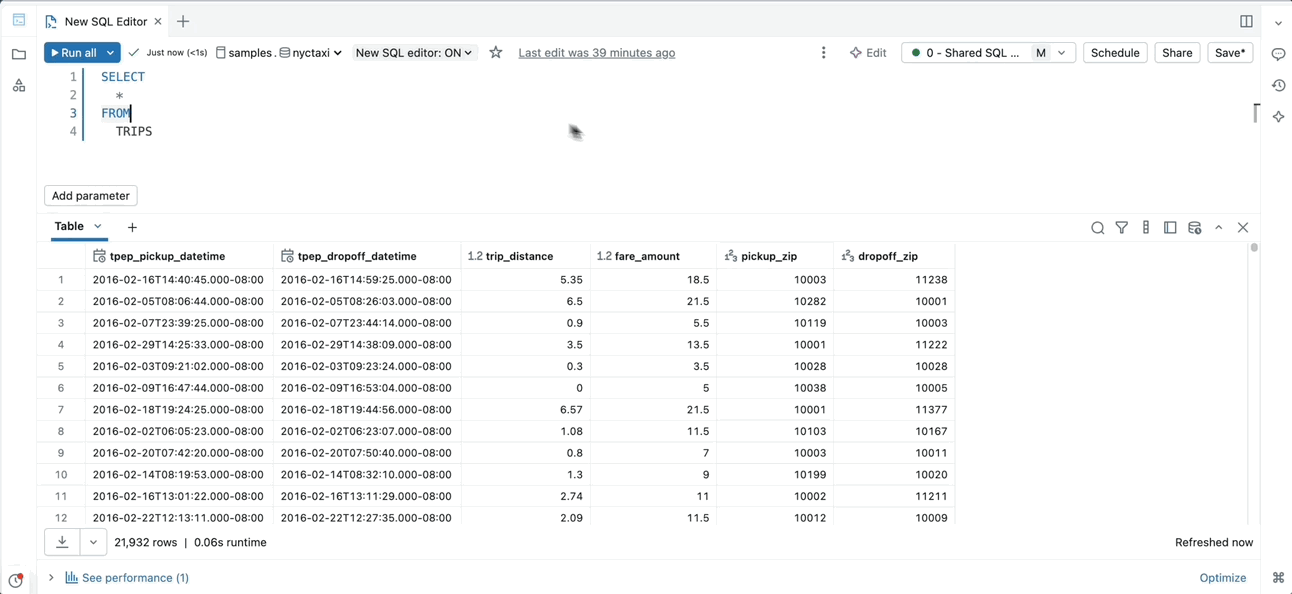Click the search icon in results toolbar

[x=1097, y=228]
